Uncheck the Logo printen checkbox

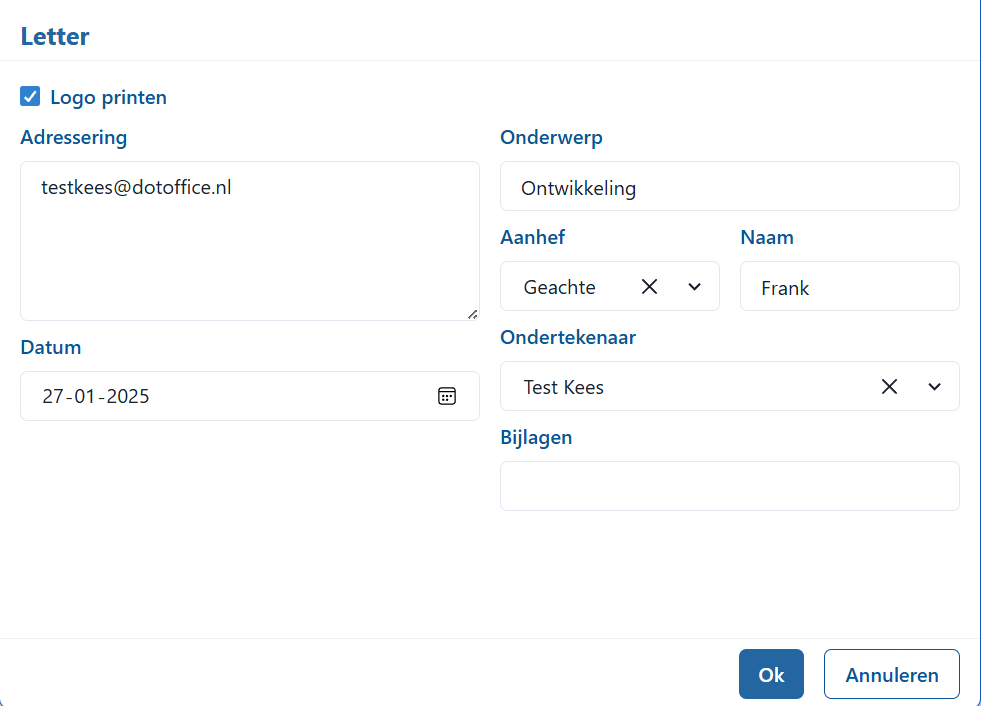point(30,97)
